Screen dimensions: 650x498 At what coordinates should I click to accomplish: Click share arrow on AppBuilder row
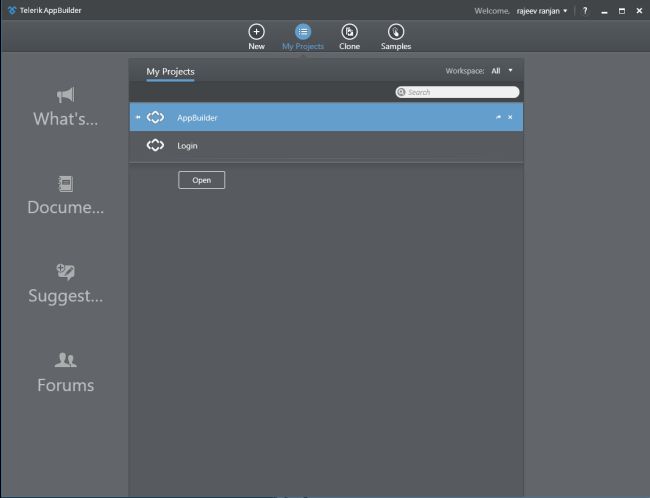498,117
